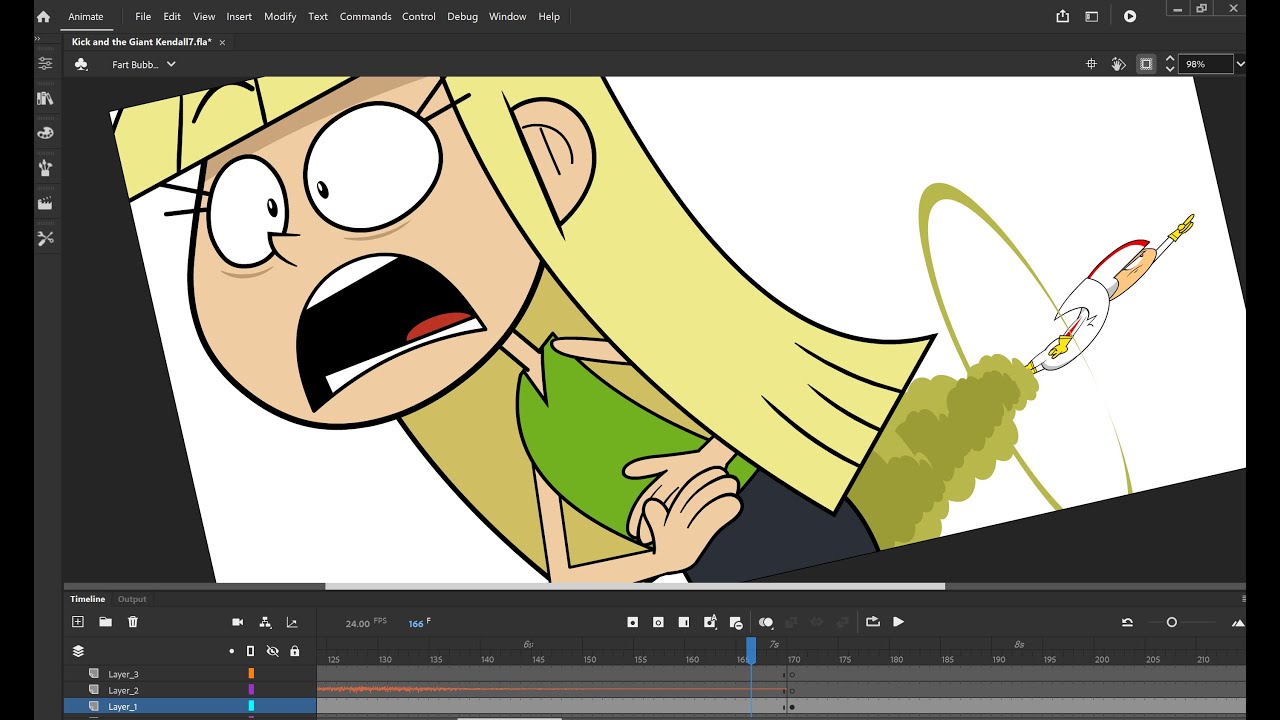Screen dimensions: 1280x720
Task: Create a new layer folder
Action: [x=105, y=622]
